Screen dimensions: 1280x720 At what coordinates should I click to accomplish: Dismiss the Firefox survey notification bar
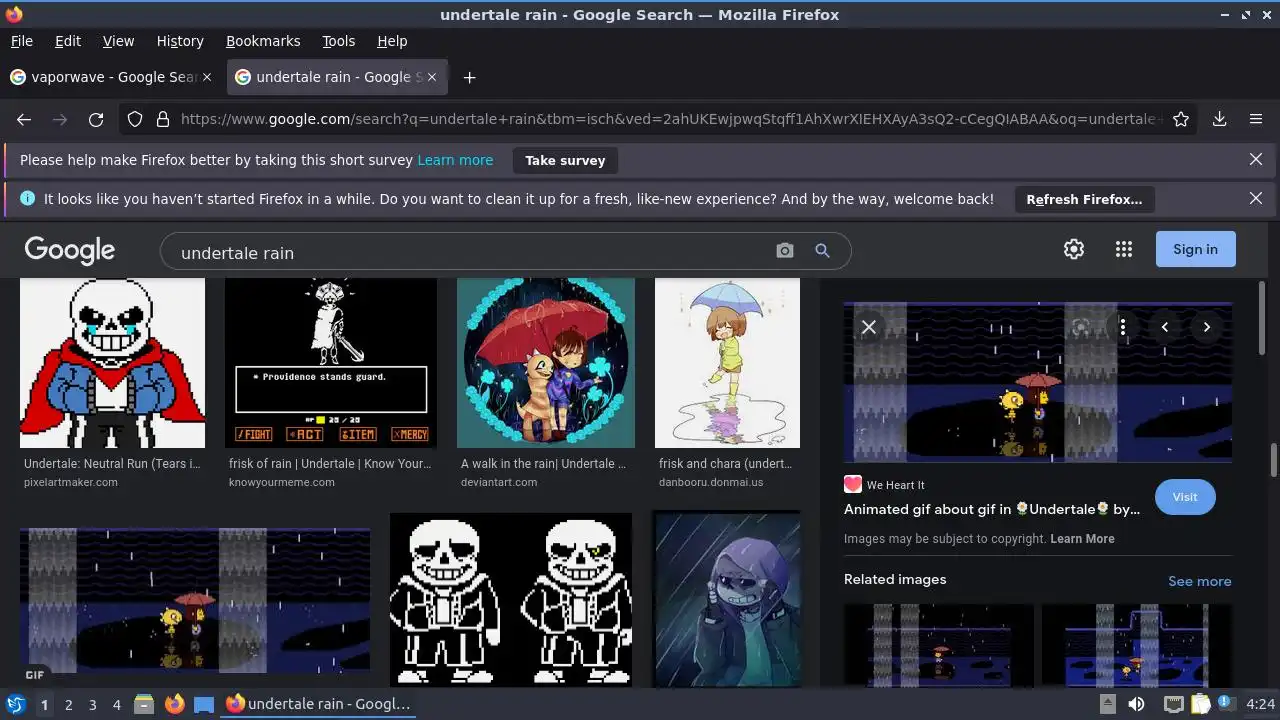tap(1256, 160)
